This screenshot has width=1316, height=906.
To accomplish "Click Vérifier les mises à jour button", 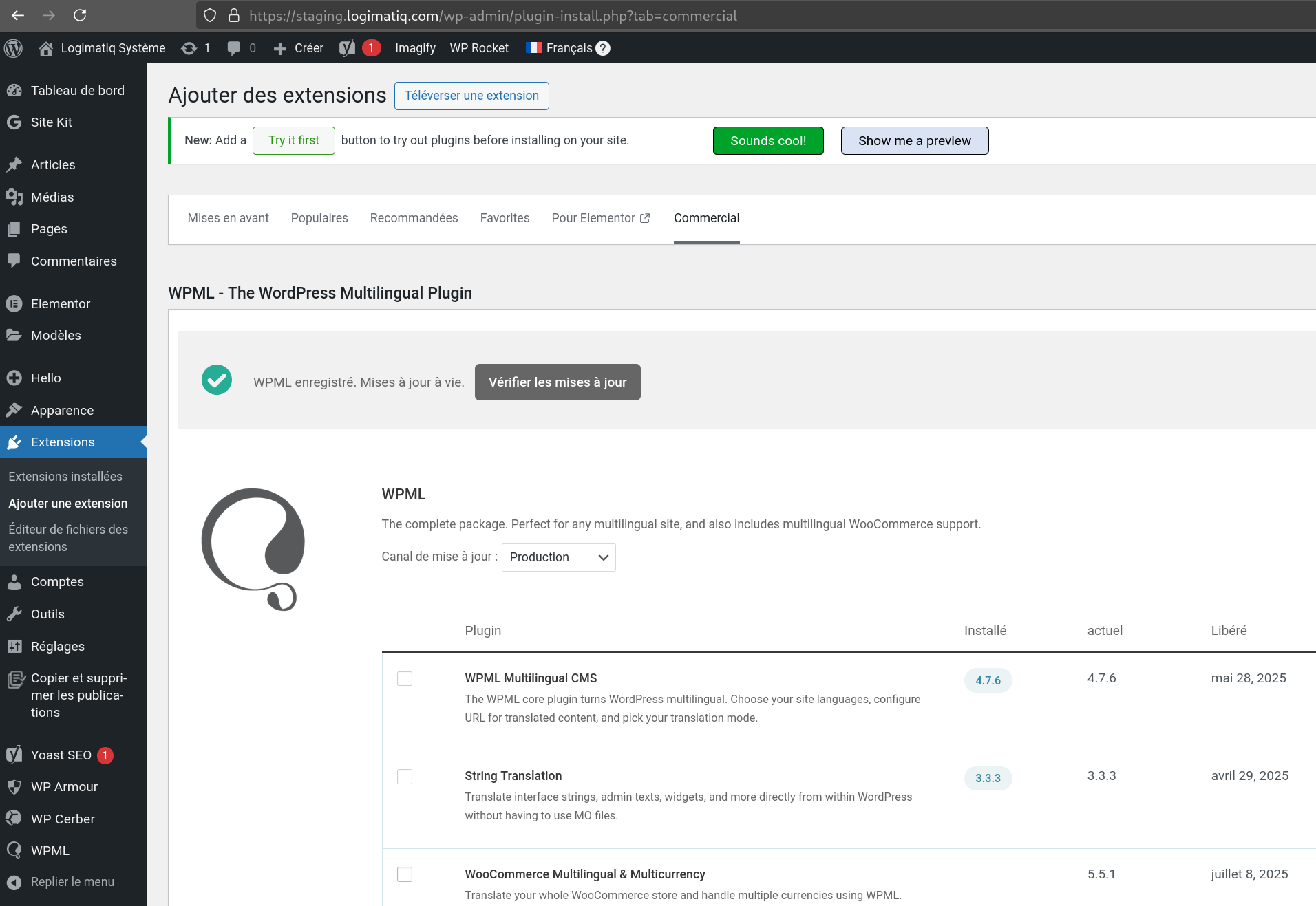I will (x=558, y=382).
